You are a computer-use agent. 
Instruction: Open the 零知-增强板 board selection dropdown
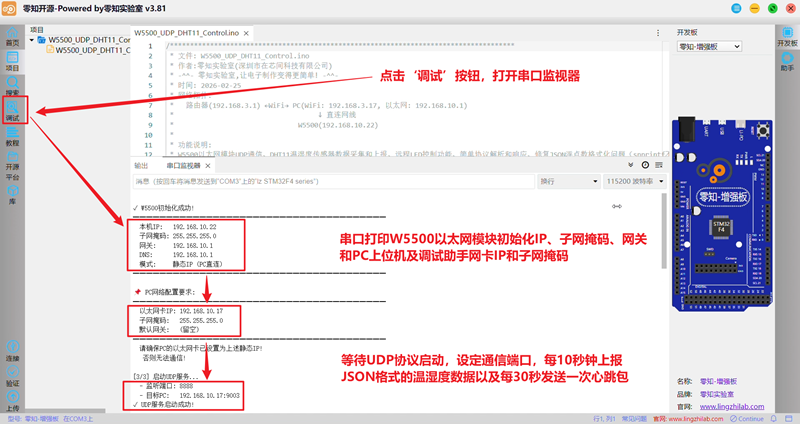(x=709, y=46)
